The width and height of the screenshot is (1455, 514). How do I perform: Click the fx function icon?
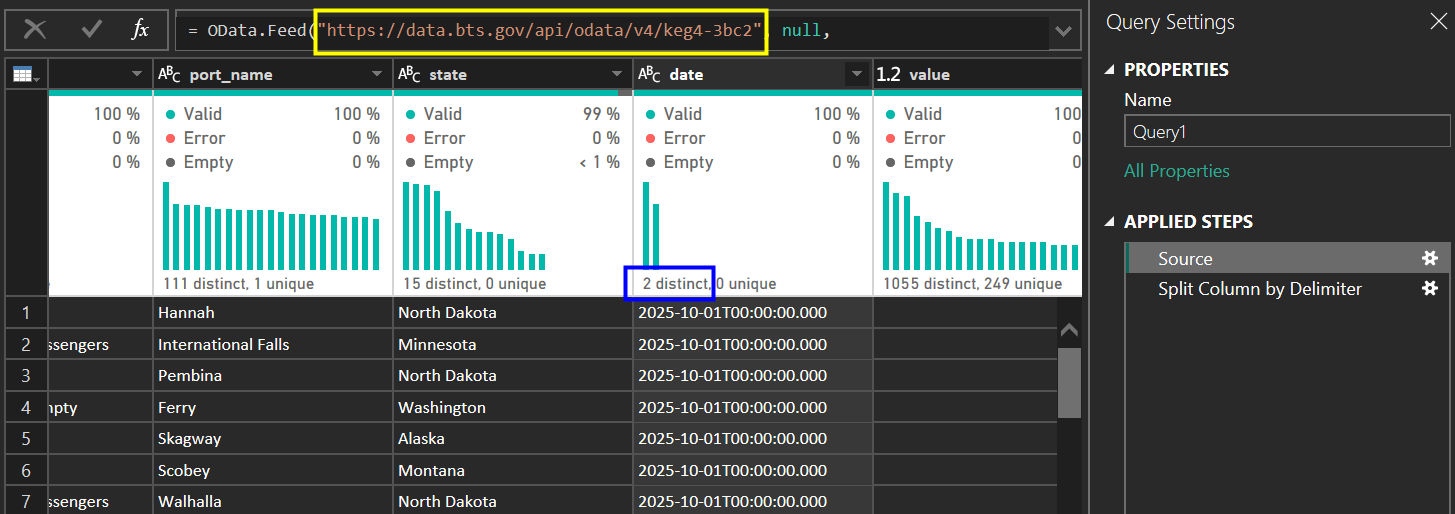[x=140, y=30]
